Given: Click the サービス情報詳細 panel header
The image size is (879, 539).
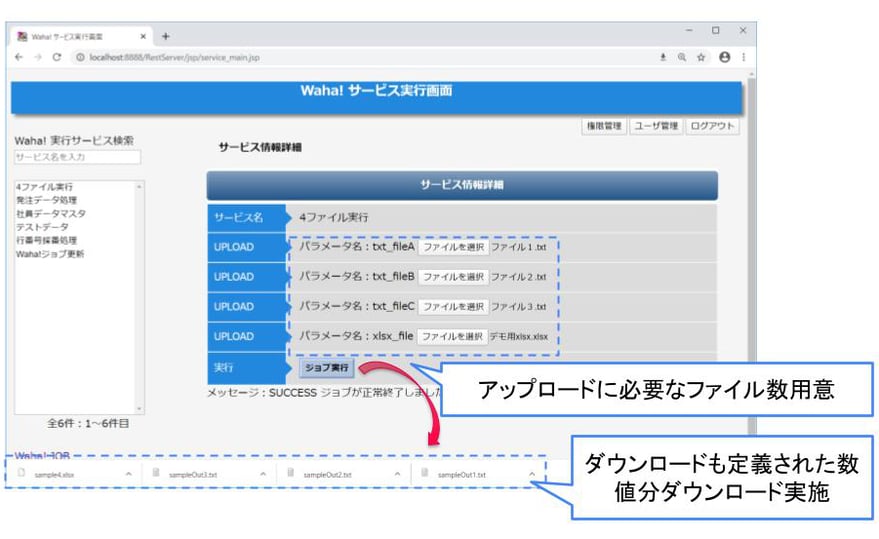Looking at the screenshot, I should pos(462,185).
